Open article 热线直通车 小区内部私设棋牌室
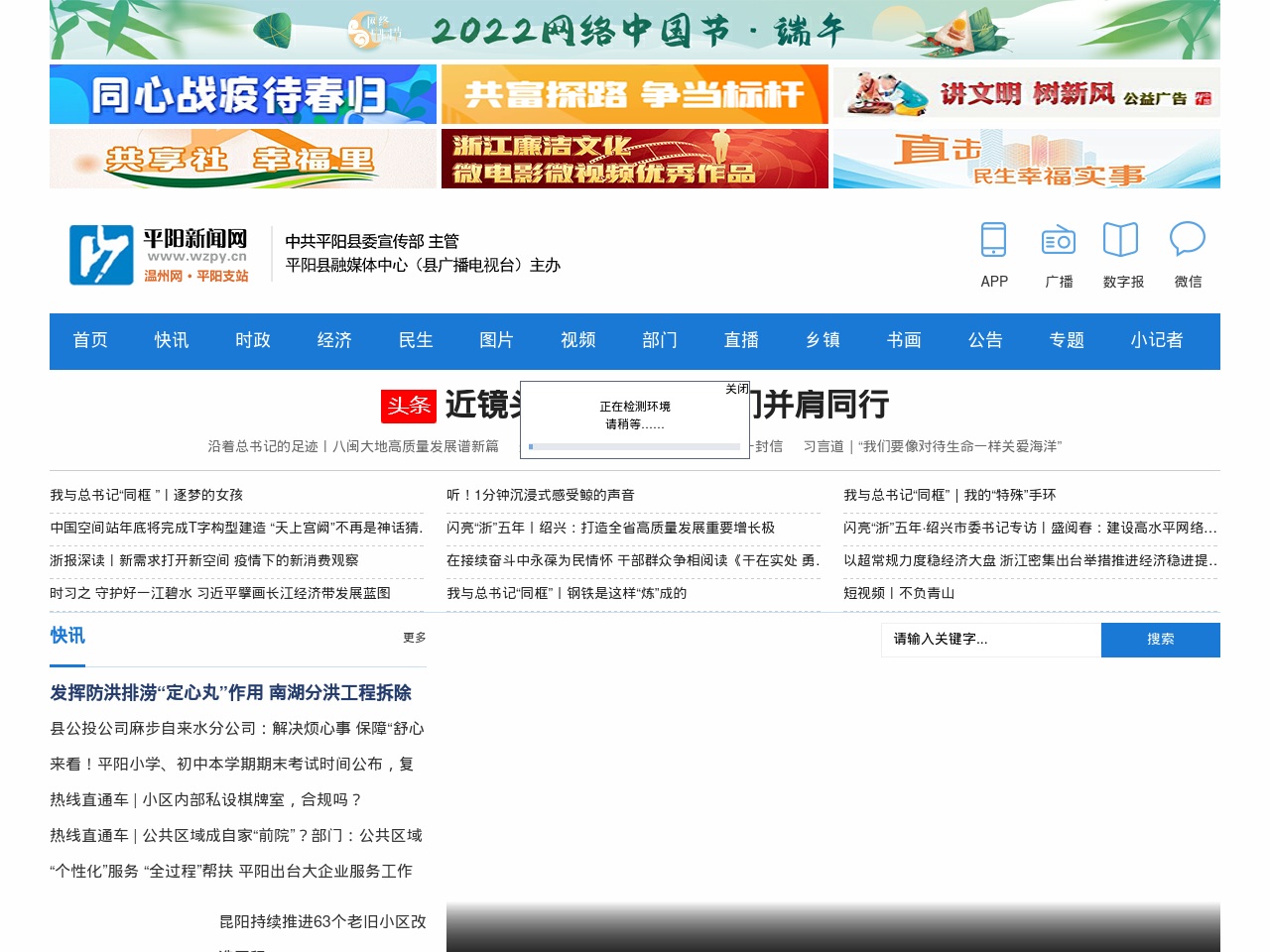 206,799
